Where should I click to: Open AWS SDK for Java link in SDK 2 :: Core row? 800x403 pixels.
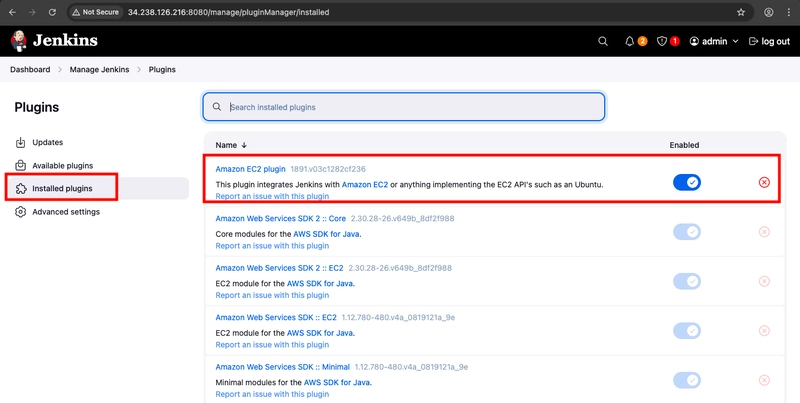pyautogui.click(x=327, y=234)
